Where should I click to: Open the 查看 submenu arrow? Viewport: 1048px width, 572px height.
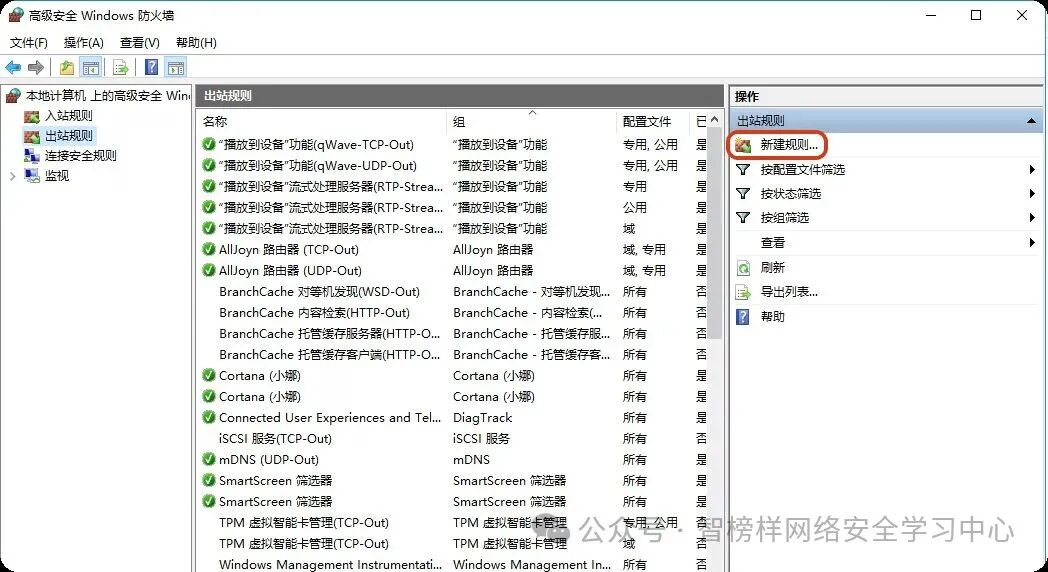pos(1033,243)
